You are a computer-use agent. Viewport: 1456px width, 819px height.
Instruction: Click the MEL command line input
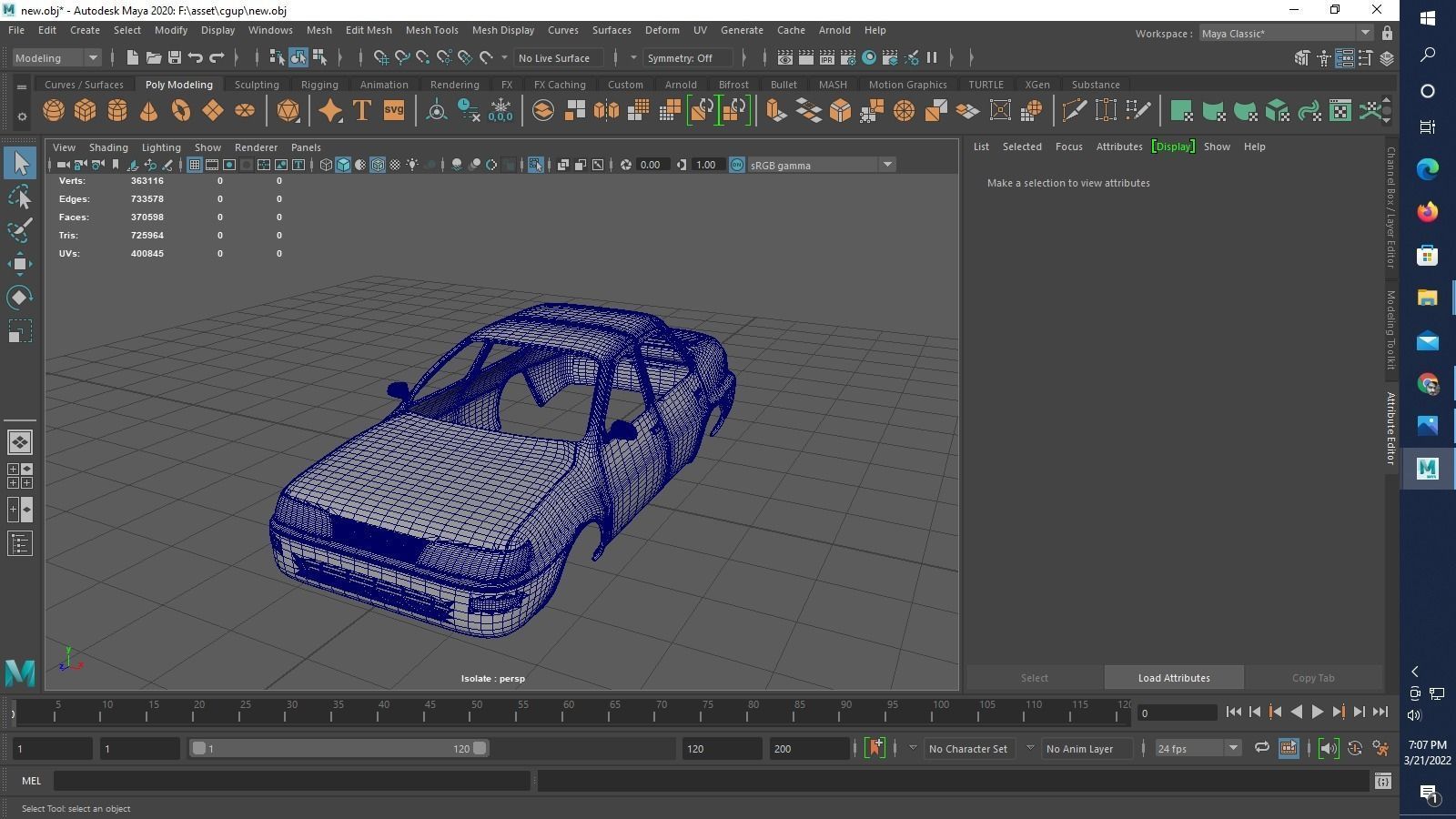tap(292, 781)
